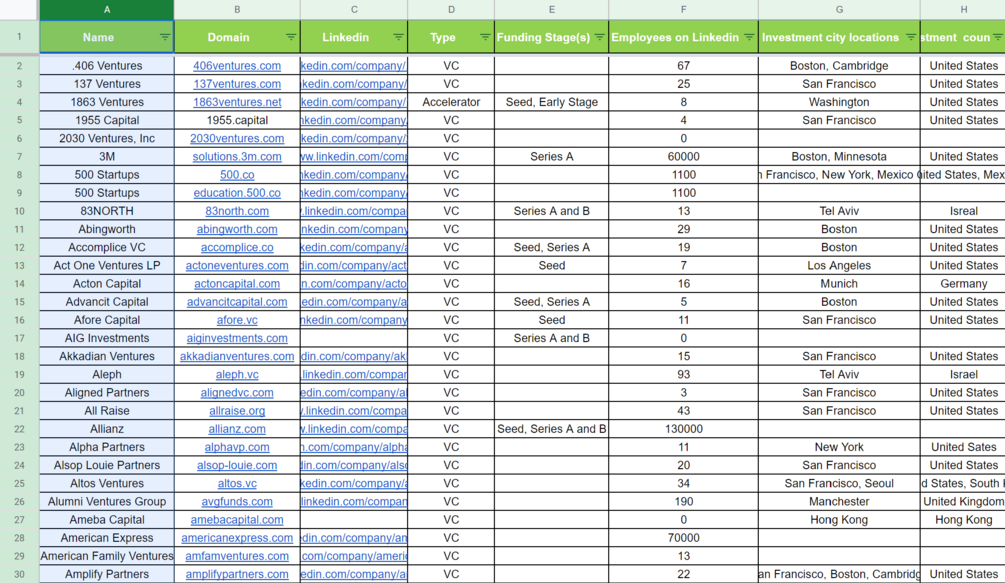Select the 'Accelerator' type cell
The image size is (1005, 583).
tap(451, 102)
